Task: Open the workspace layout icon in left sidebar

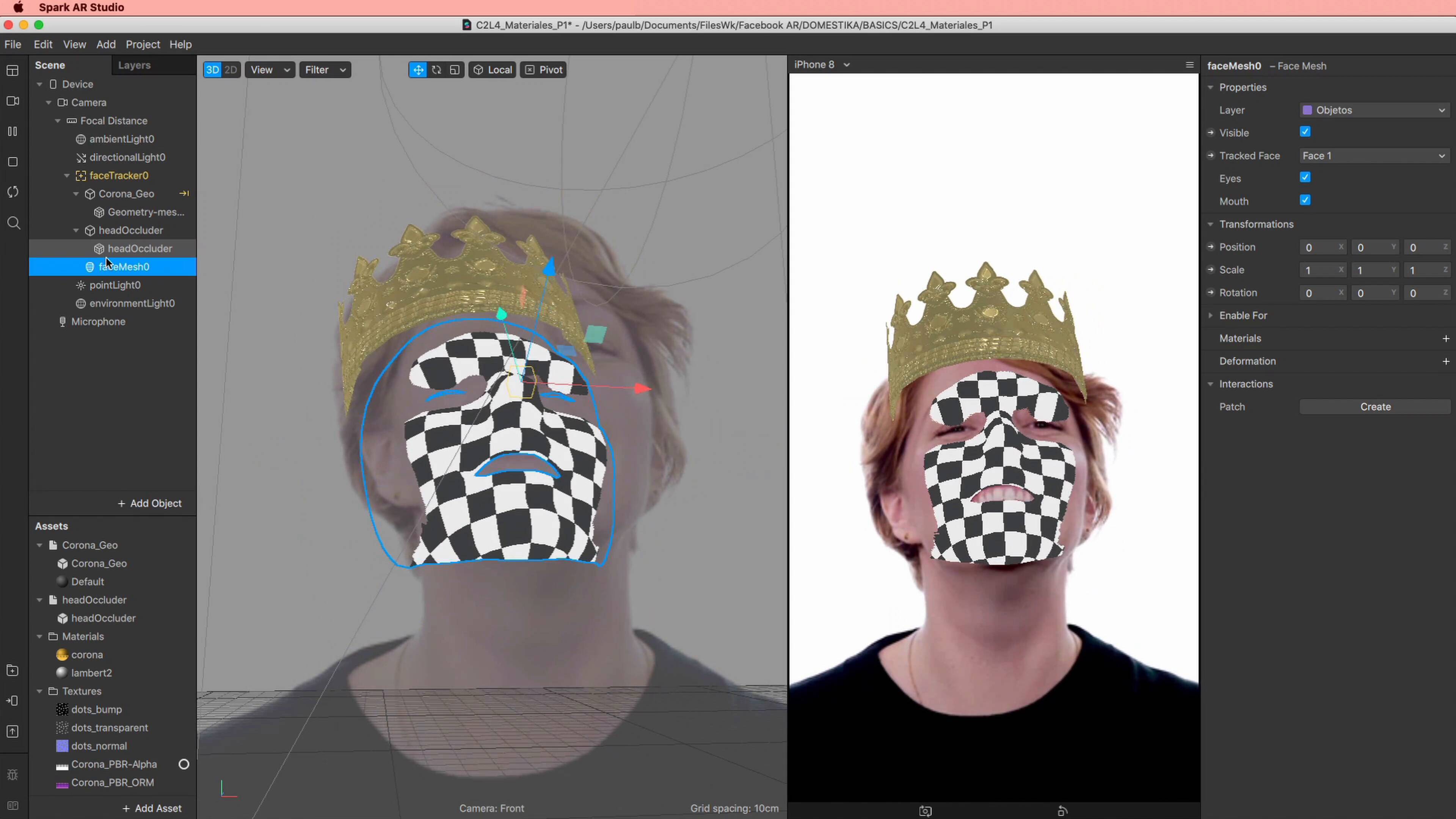Action: [13, 71]
